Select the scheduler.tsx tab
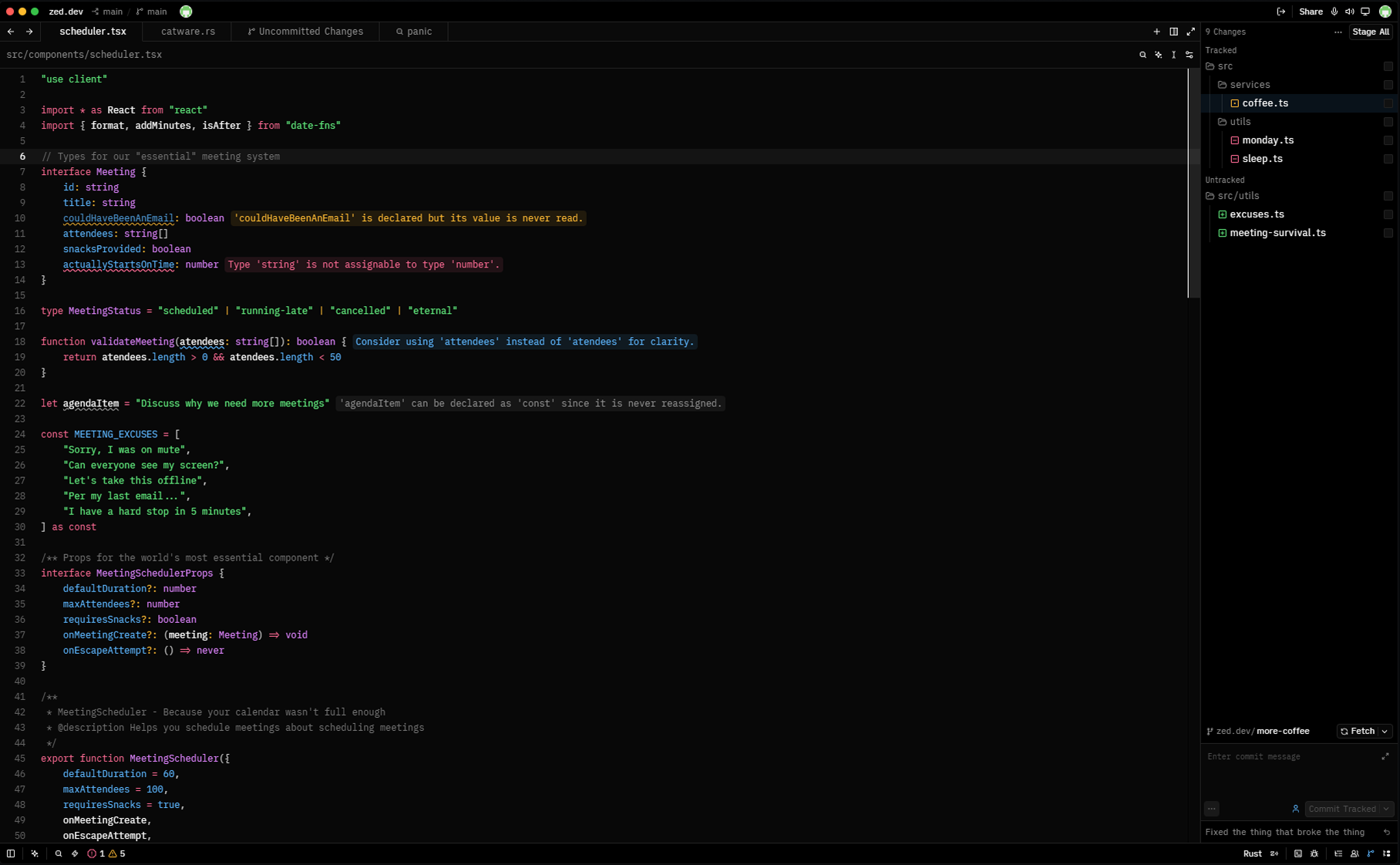 (x=93, y=32)
